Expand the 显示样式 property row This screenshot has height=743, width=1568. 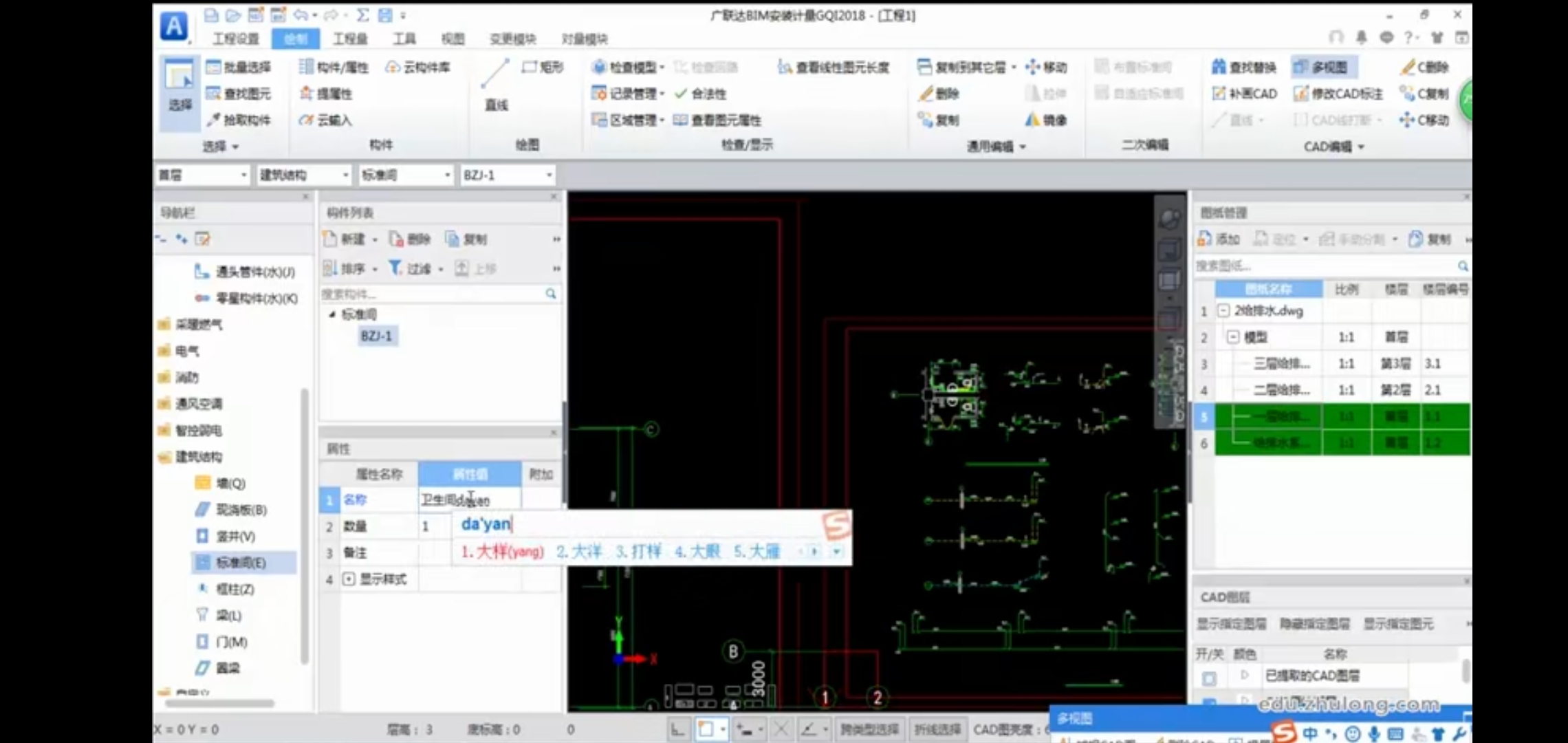(349, 579)
